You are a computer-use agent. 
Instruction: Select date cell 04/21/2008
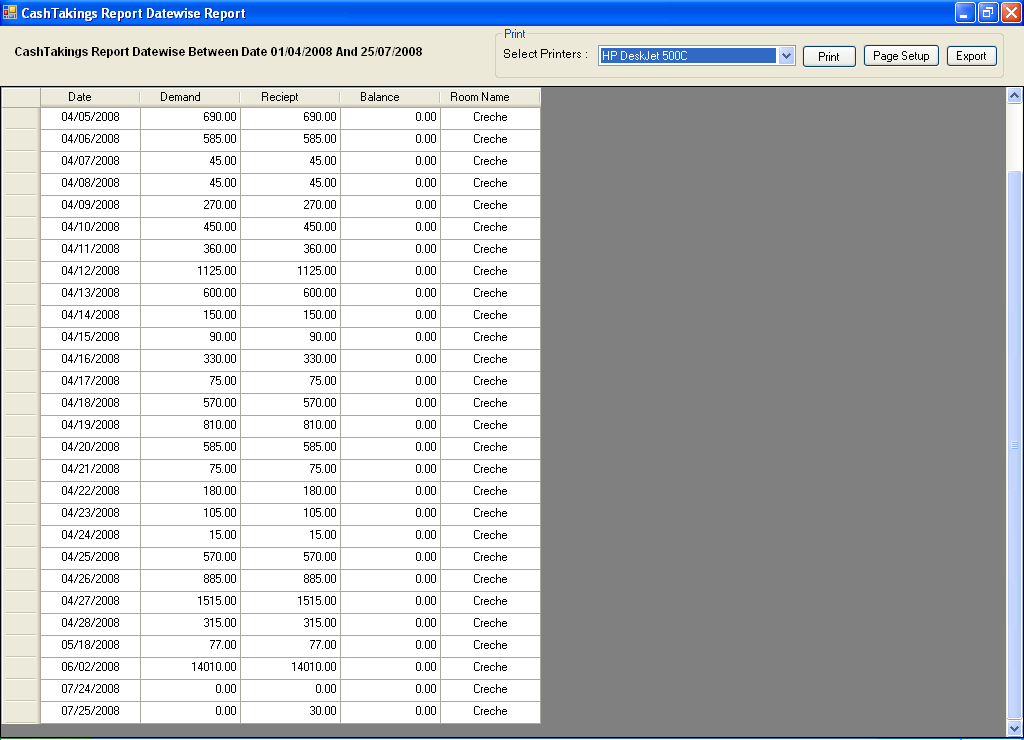click(x=90, y=469)
